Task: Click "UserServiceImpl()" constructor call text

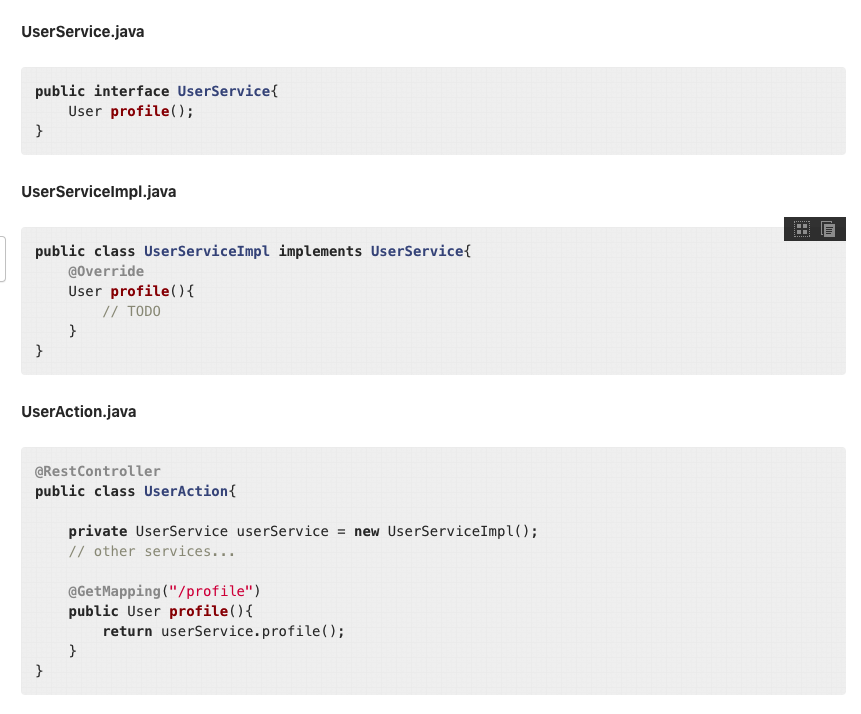Action: (x=459, y=531)
